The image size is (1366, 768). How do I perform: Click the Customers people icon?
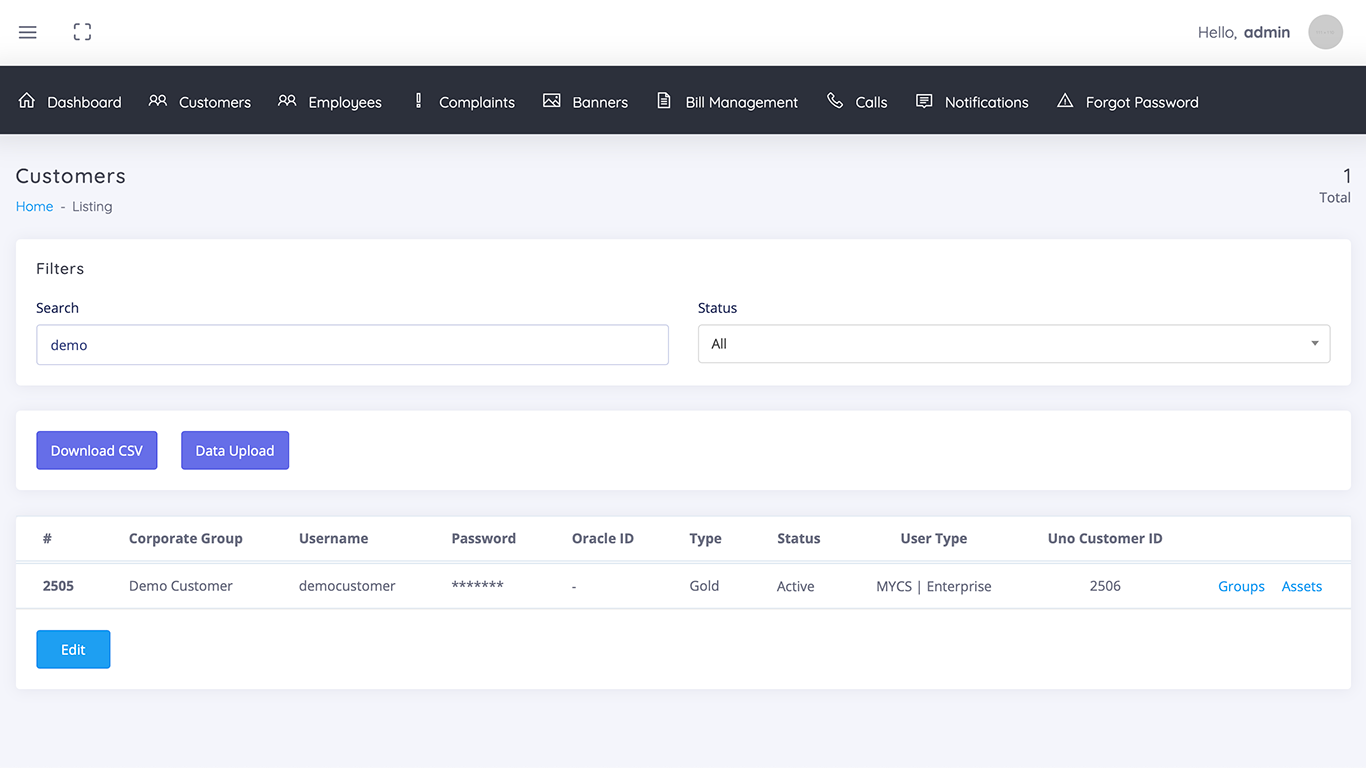pyautogui.click(x=158, y=101)
